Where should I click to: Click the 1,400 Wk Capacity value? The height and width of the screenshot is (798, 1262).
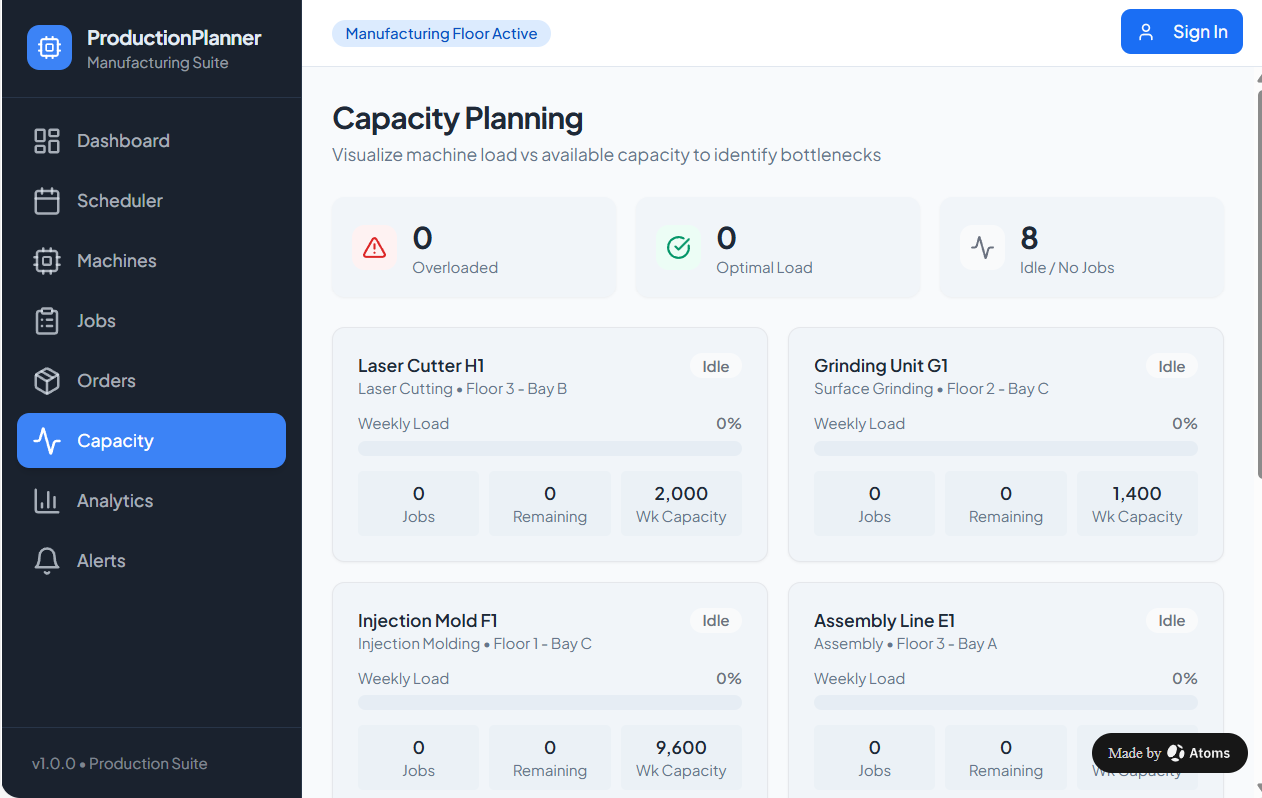[1137, 494]
